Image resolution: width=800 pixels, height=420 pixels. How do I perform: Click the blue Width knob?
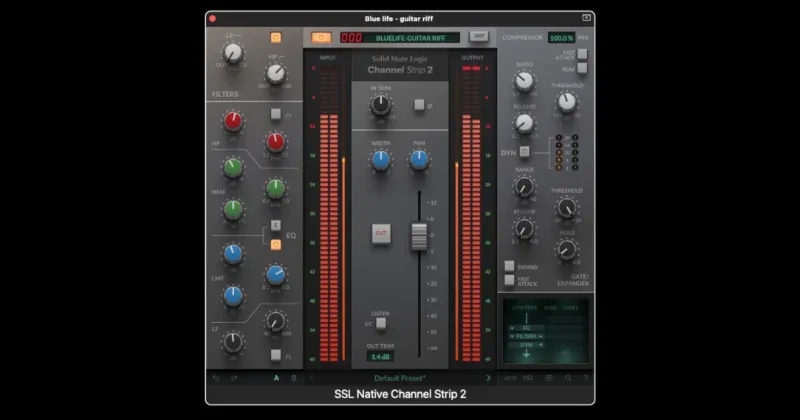coord(381,160)
